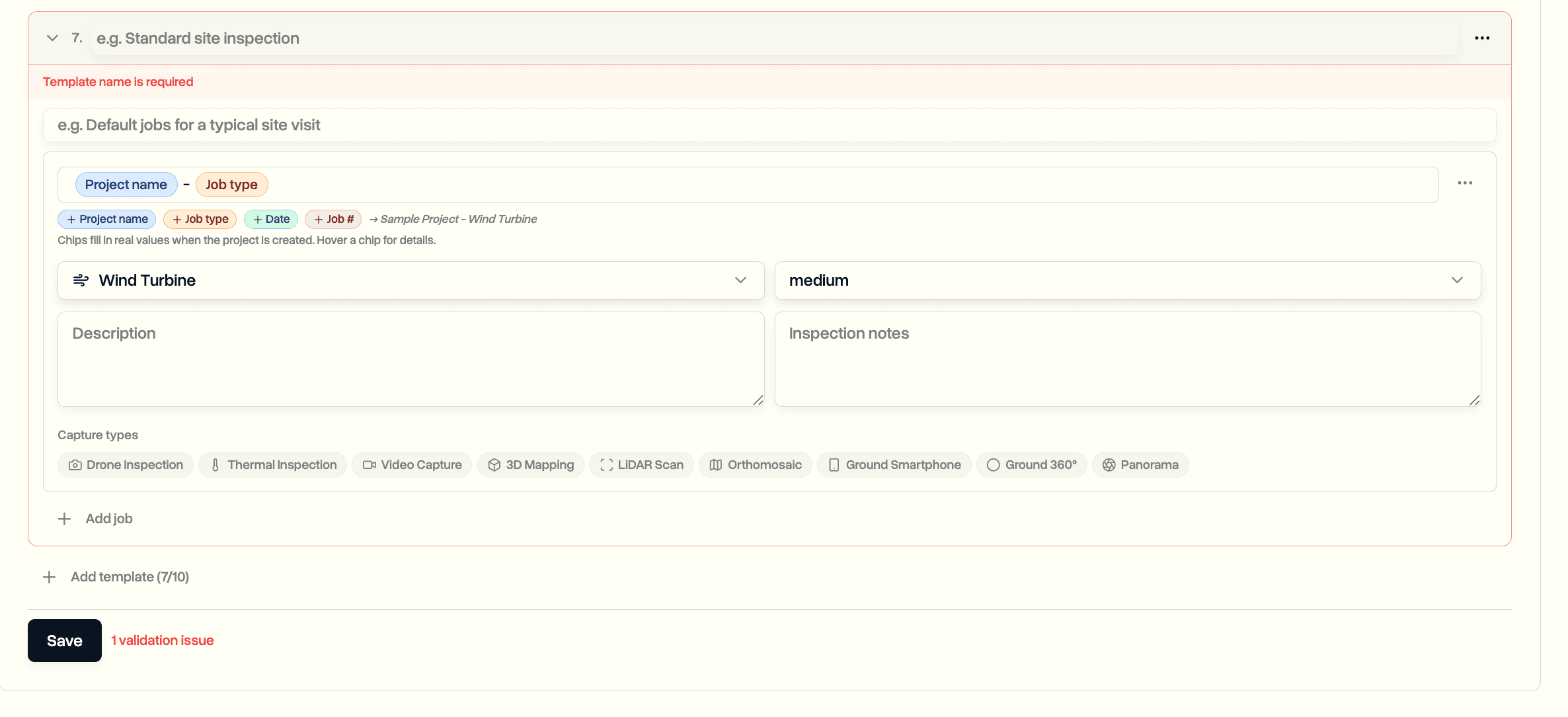
Task: Toggle the 3D Mapping capture type
Action: 531,465
